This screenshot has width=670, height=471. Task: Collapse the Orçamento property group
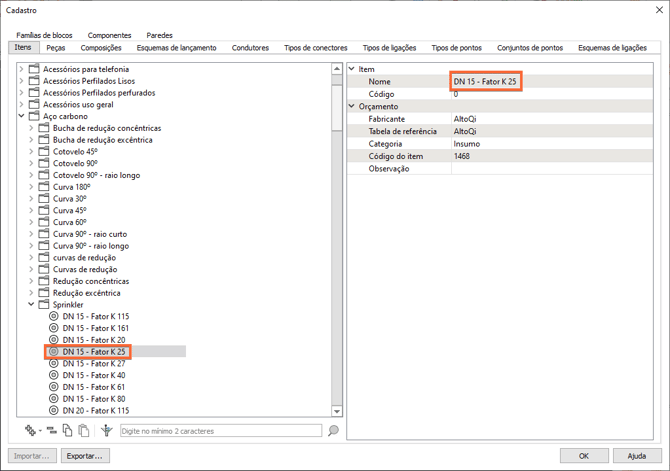(x=352, y=106)
